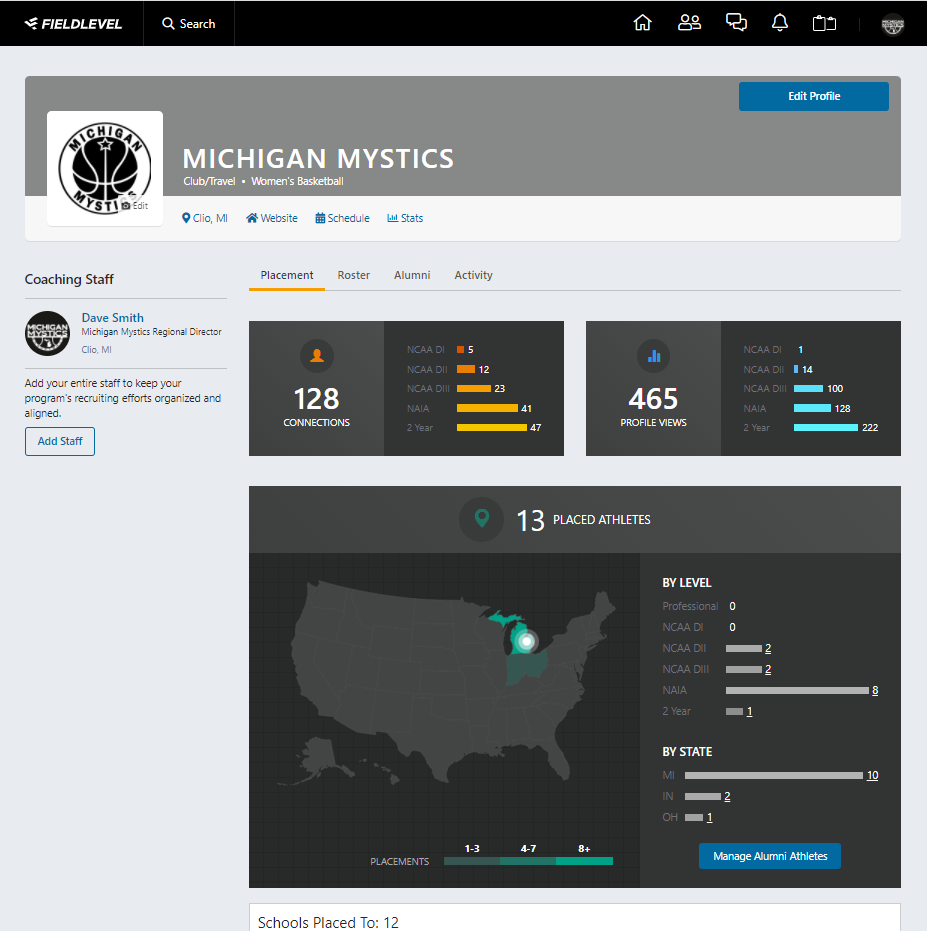Click the Connections 2 Year value 47
This screenshot has width=927, height=931.
pyautogui.click(x=535, y=428)
